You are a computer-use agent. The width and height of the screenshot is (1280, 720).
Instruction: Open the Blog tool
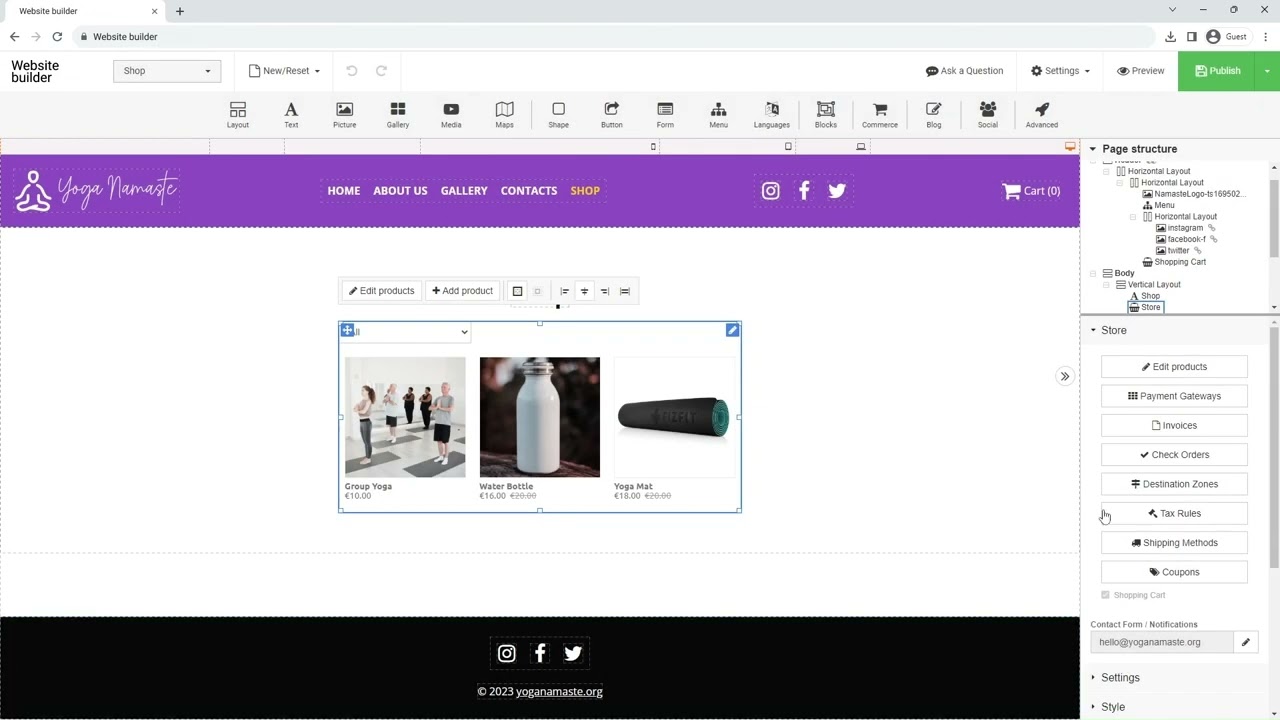(934, 115)
